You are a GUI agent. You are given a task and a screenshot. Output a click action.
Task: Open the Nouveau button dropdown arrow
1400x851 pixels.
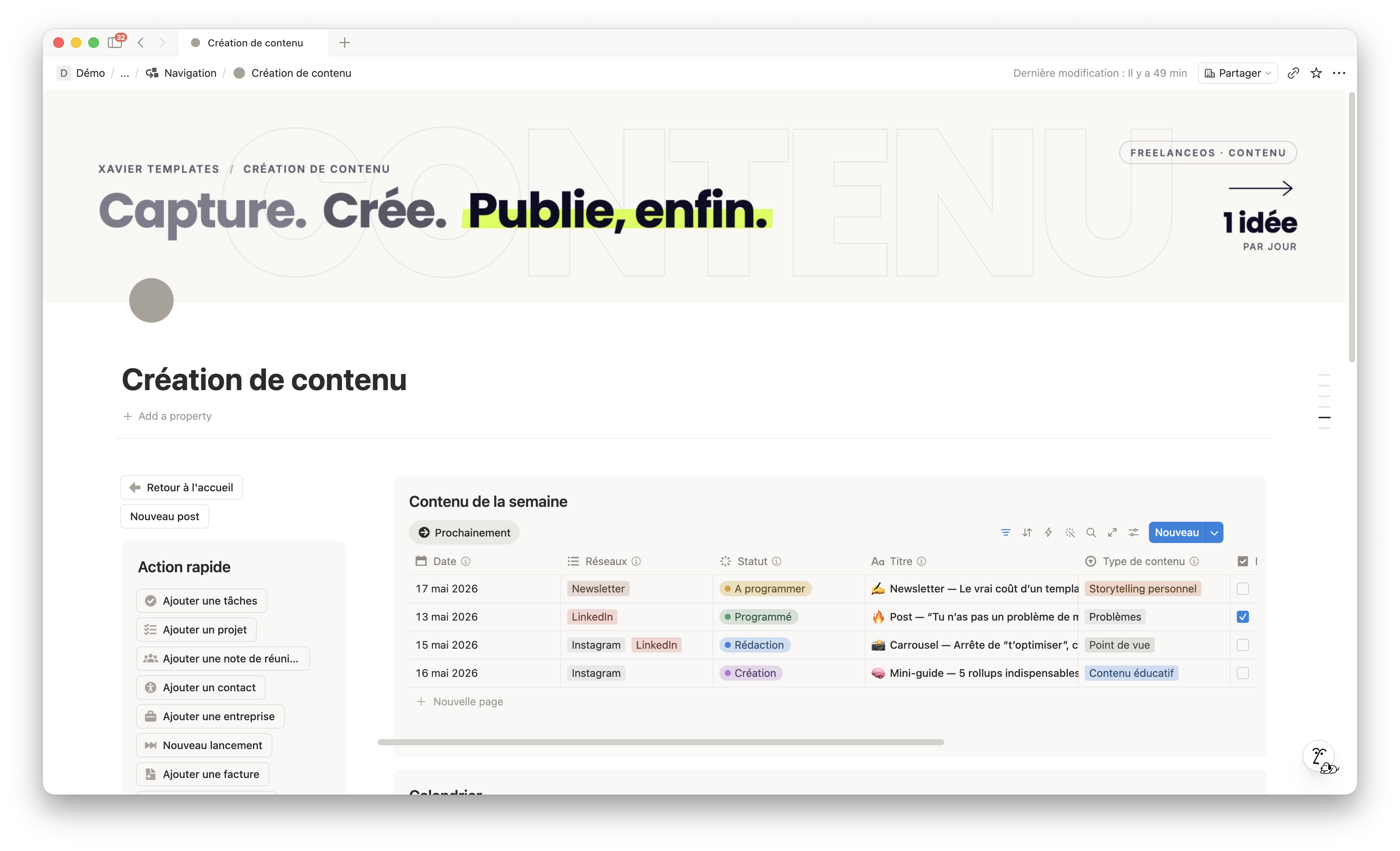tap(1214, 532)
